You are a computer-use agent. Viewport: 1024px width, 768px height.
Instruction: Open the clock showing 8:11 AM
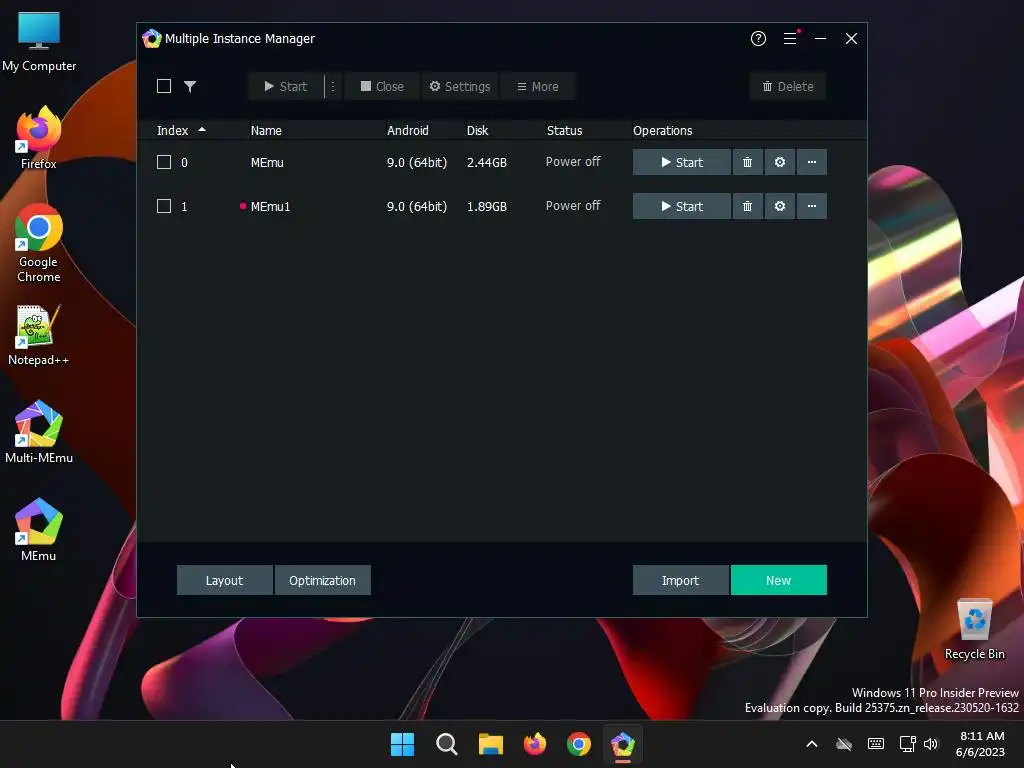point(980,744)
